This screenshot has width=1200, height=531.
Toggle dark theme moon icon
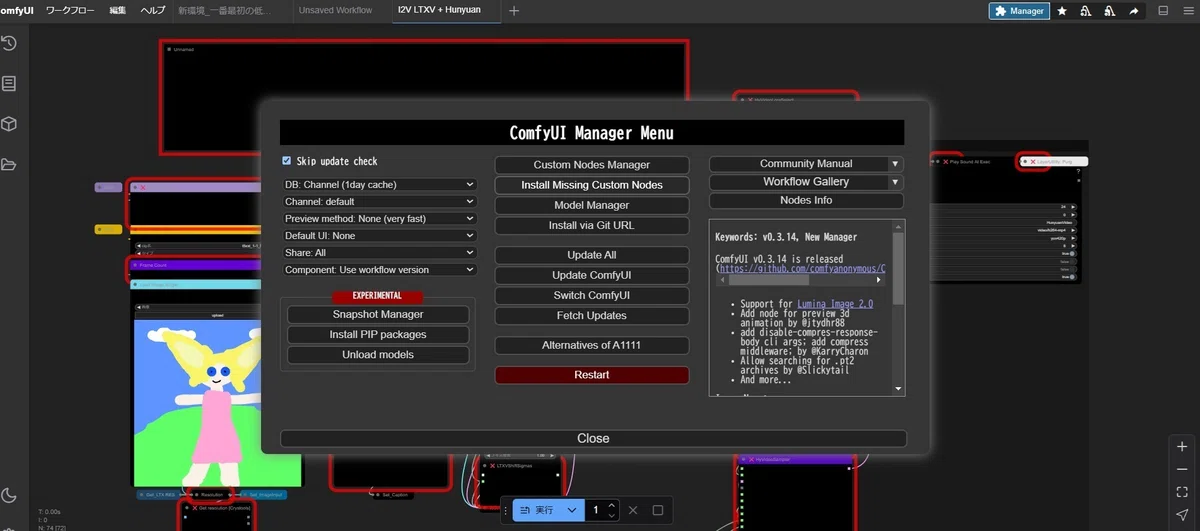(x=9, y=494)
